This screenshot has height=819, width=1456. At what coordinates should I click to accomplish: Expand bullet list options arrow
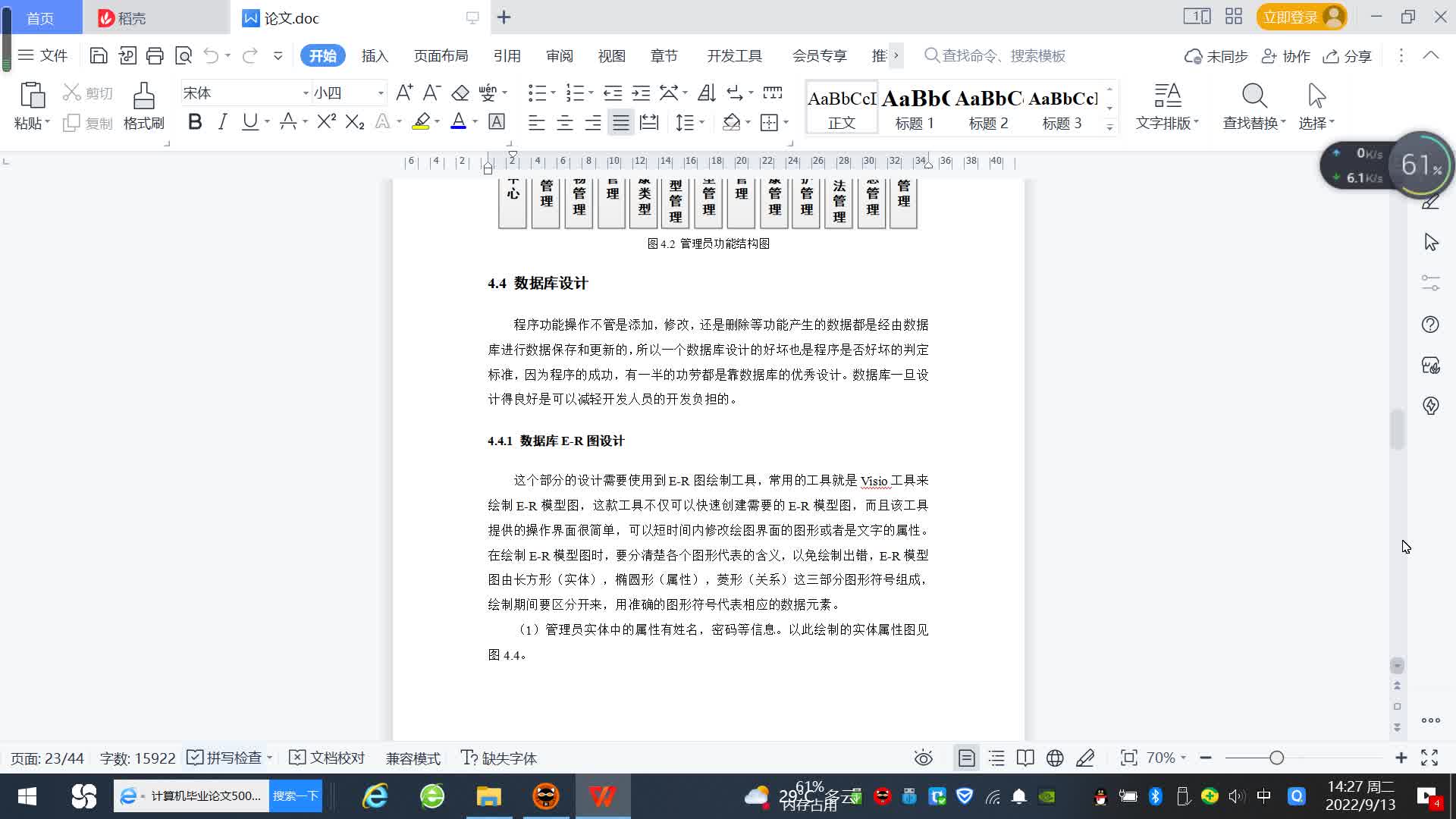553,93
